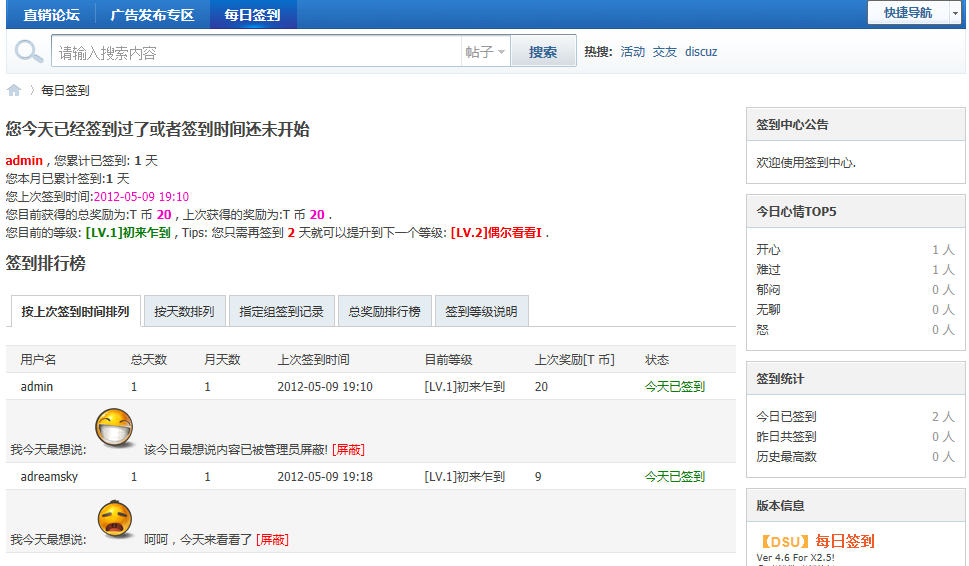Click hot search link 活动
Viewport: 969px width, 566px height.
632,52
